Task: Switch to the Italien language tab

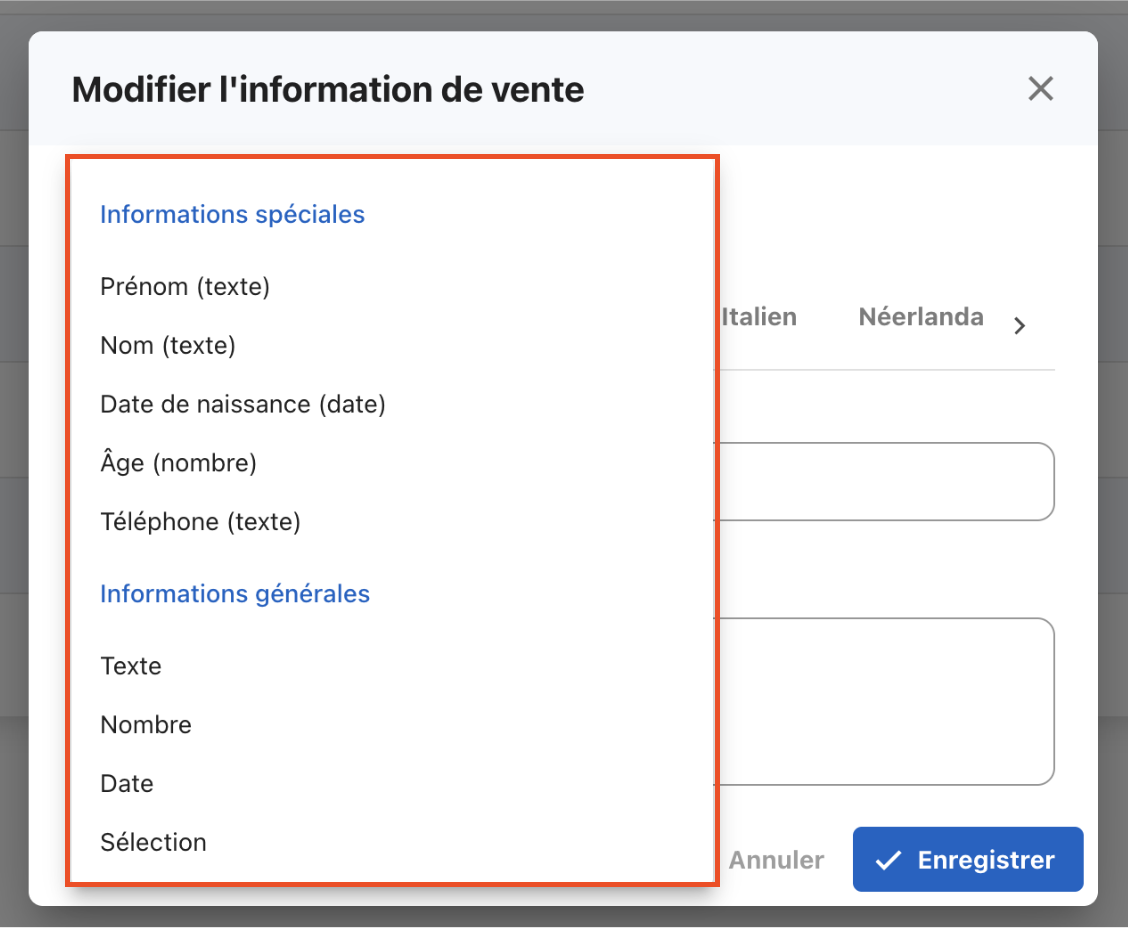Action: click(759, 318)
